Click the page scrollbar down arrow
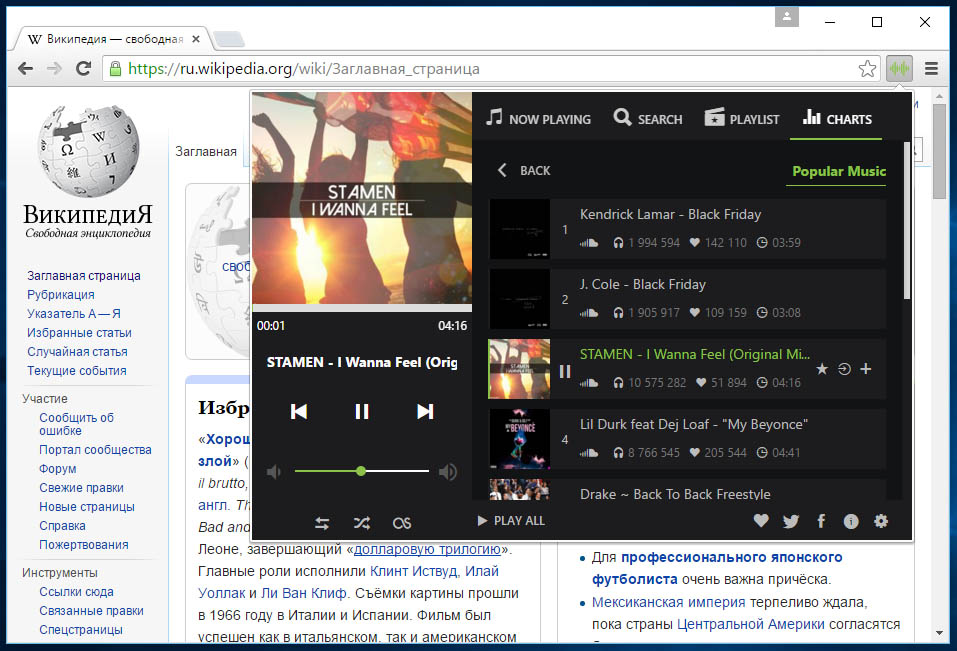 939,633
